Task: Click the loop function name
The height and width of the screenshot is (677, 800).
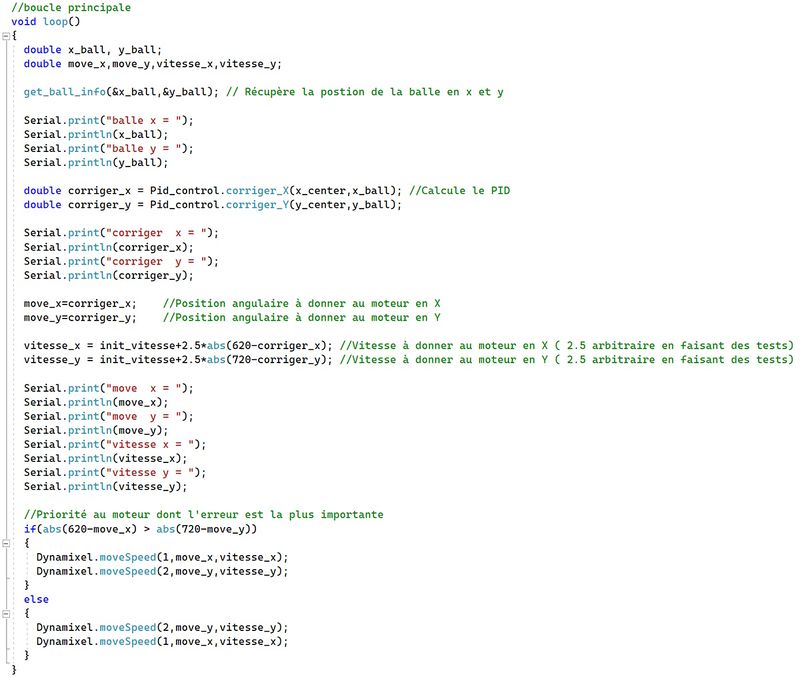Action: point(55,21)
